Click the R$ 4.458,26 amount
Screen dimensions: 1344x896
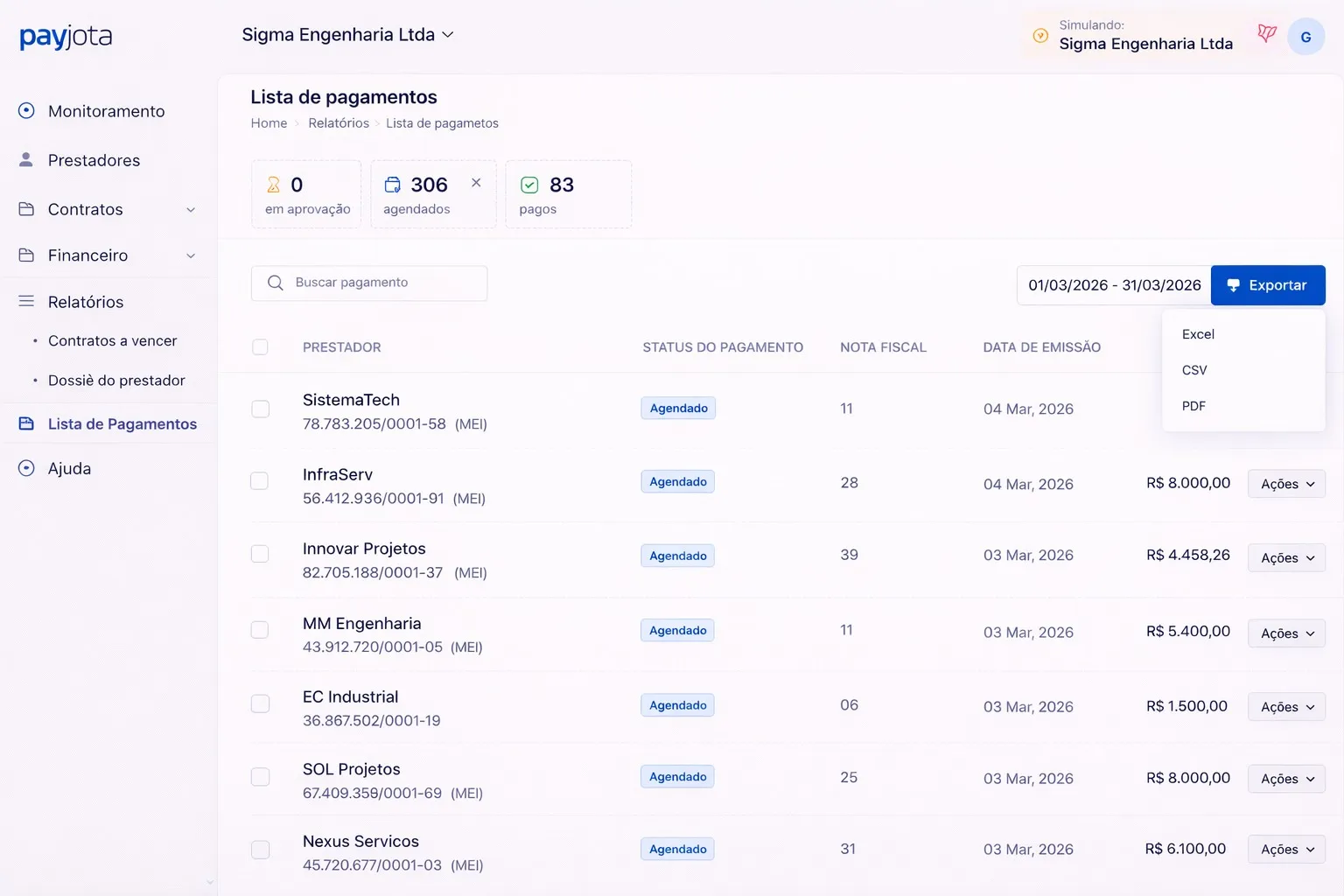(1187, 555)
